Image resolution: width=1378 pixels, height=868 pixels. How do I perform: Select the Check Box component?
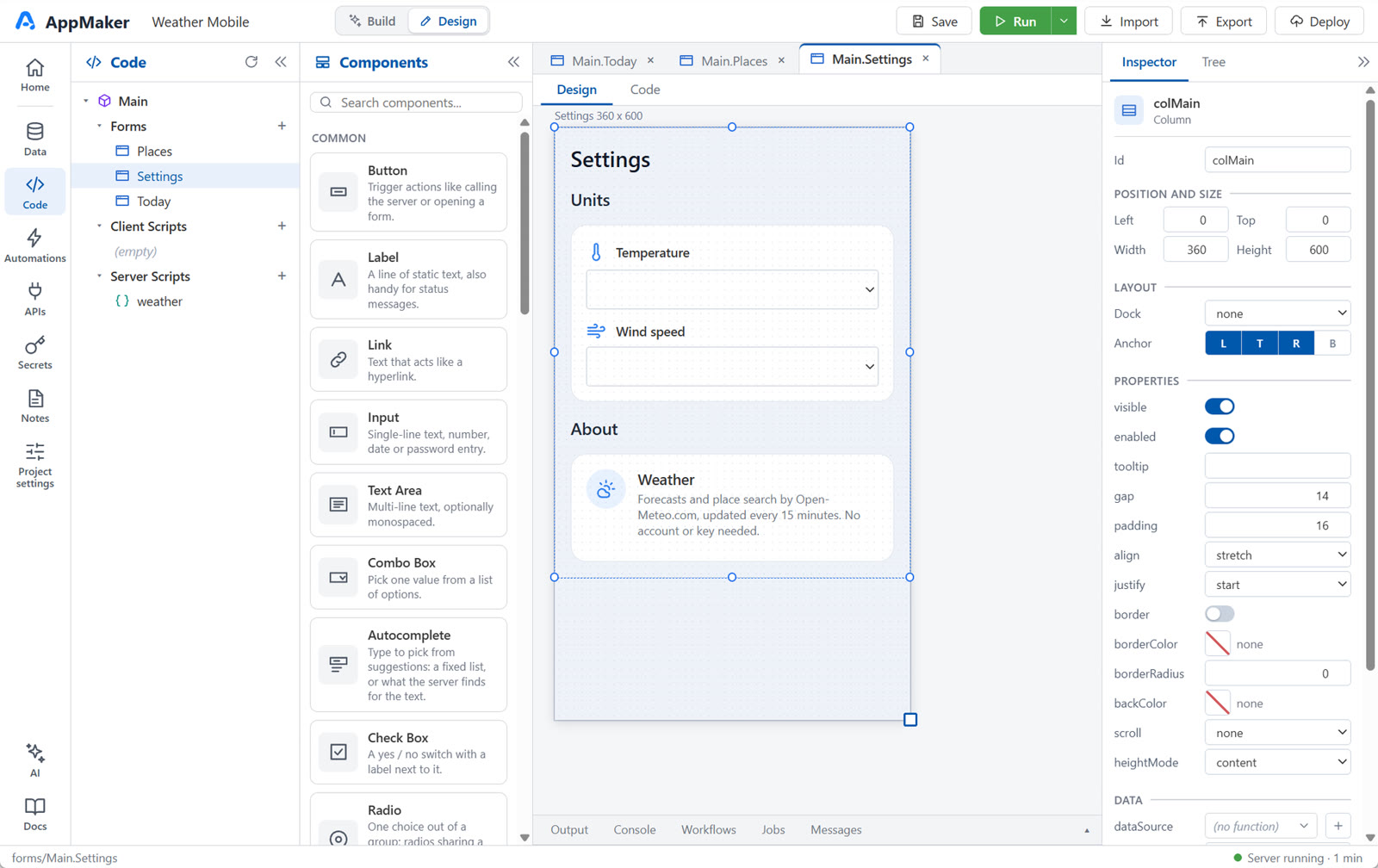(408, 753)
